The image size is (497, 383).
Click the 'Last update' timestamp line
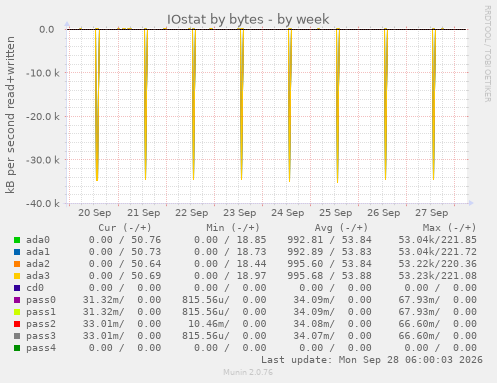372,360
